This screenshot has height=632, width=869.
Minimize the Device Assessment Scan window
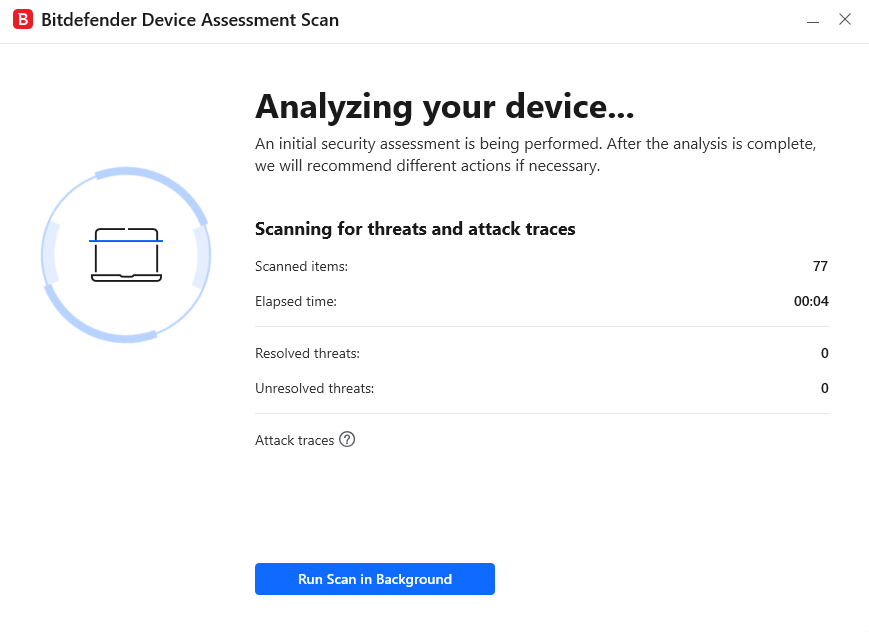[812, 20]
